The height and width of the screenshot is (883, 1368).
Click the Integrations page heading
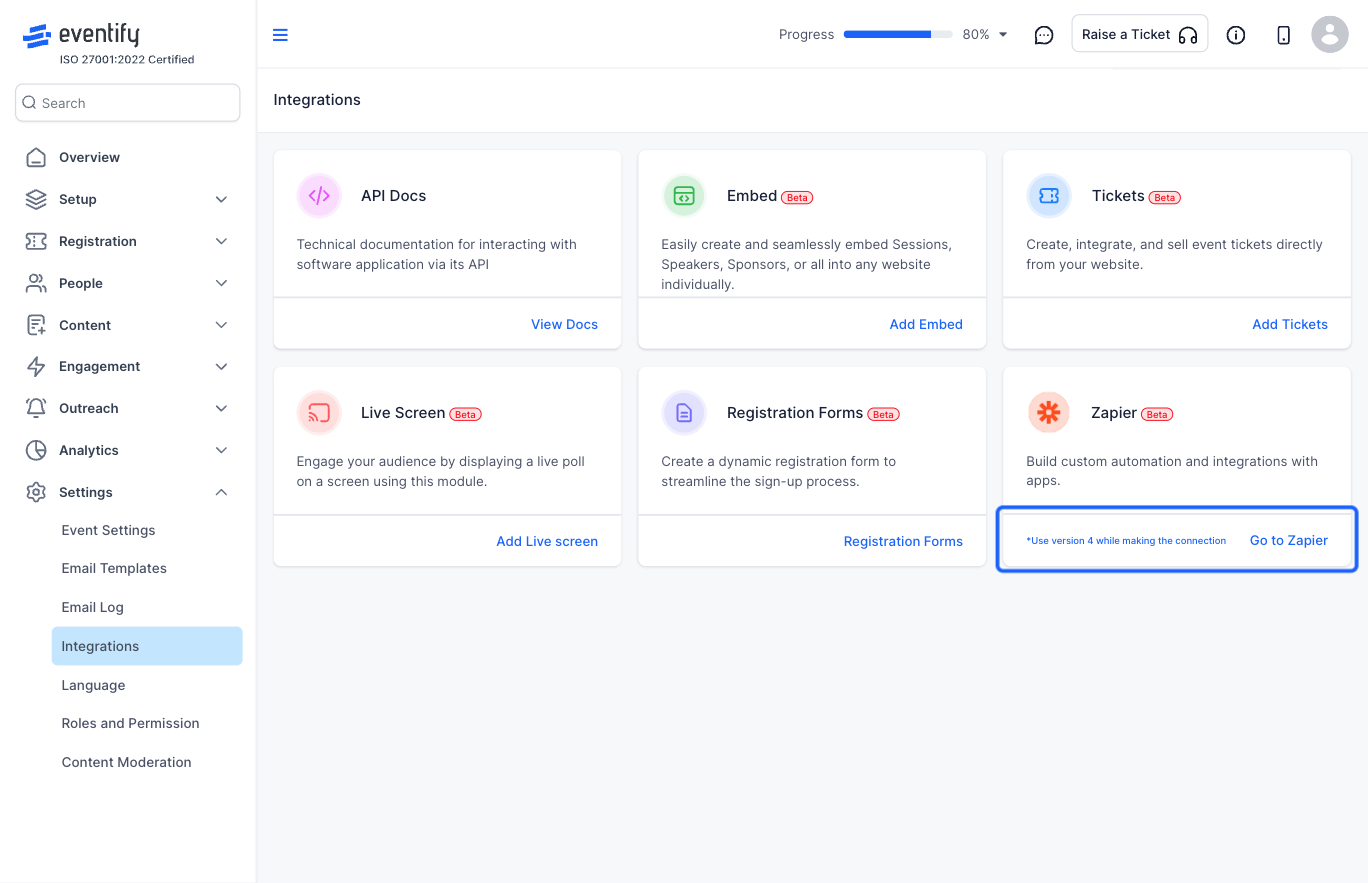click(x=317, y=100)
